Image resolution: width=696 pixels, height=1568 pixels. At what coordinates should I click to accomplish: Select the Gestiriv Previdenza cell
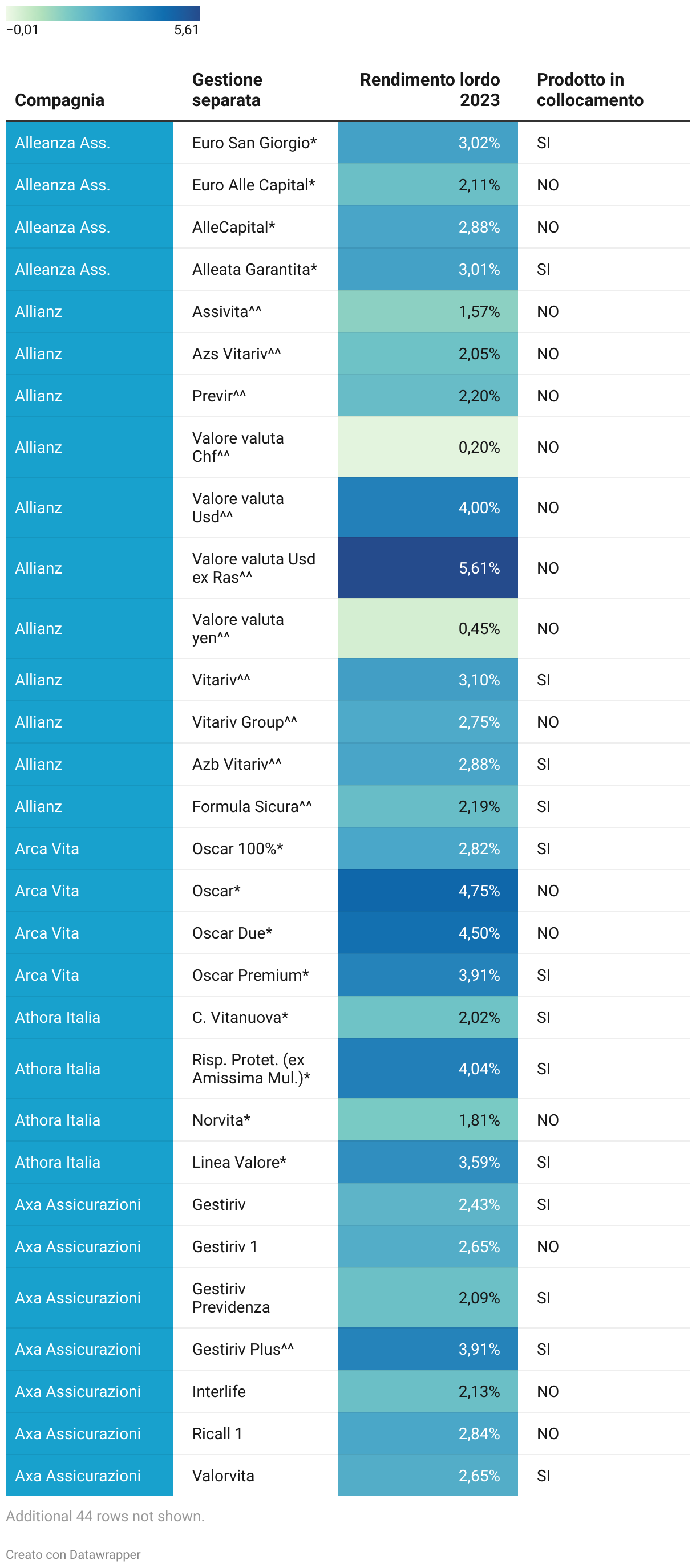click(x=231, y=1298)
